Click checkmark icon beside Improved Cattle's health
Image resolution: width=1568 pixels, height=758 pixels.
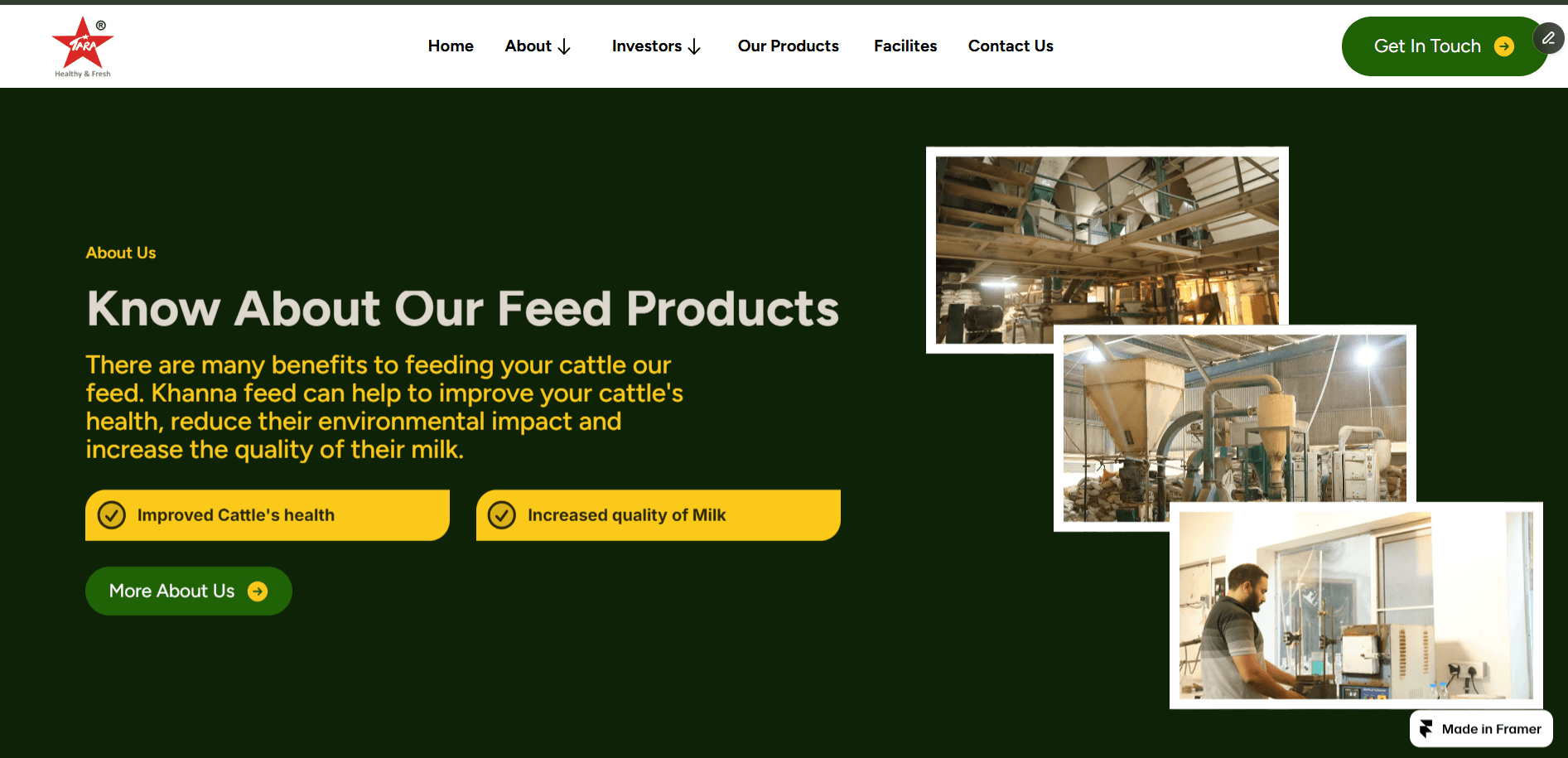112,515
